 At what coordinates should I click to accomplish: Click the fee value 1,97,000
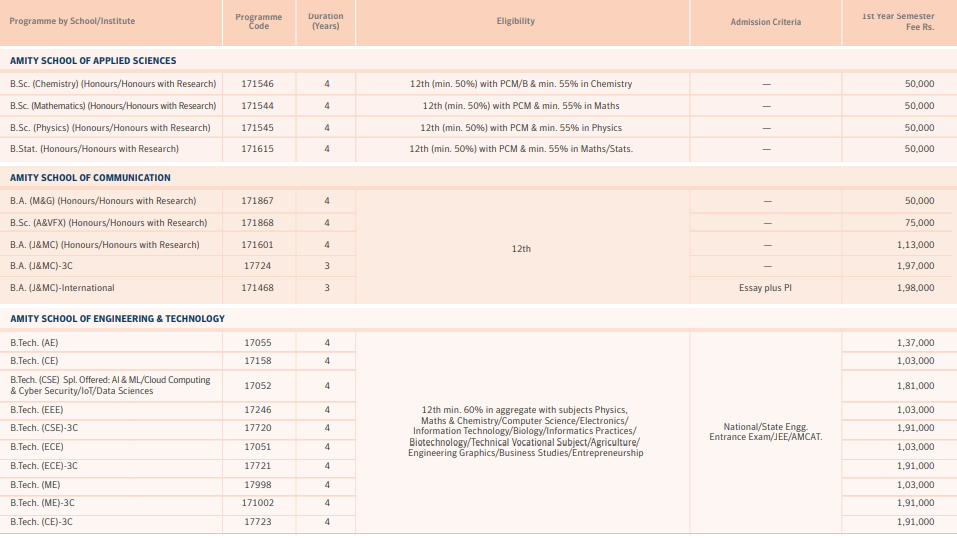915,266
